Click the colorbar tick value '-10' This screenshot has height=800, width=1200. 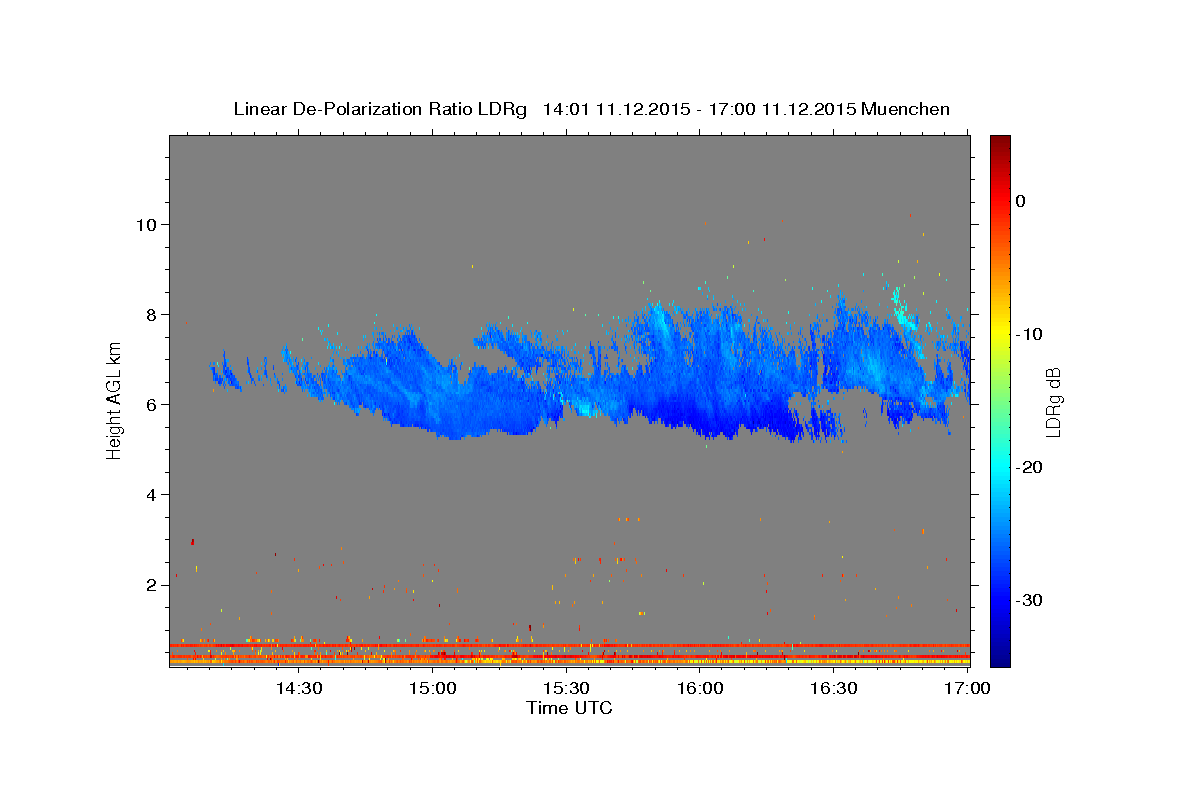(x=1027, y=334)
